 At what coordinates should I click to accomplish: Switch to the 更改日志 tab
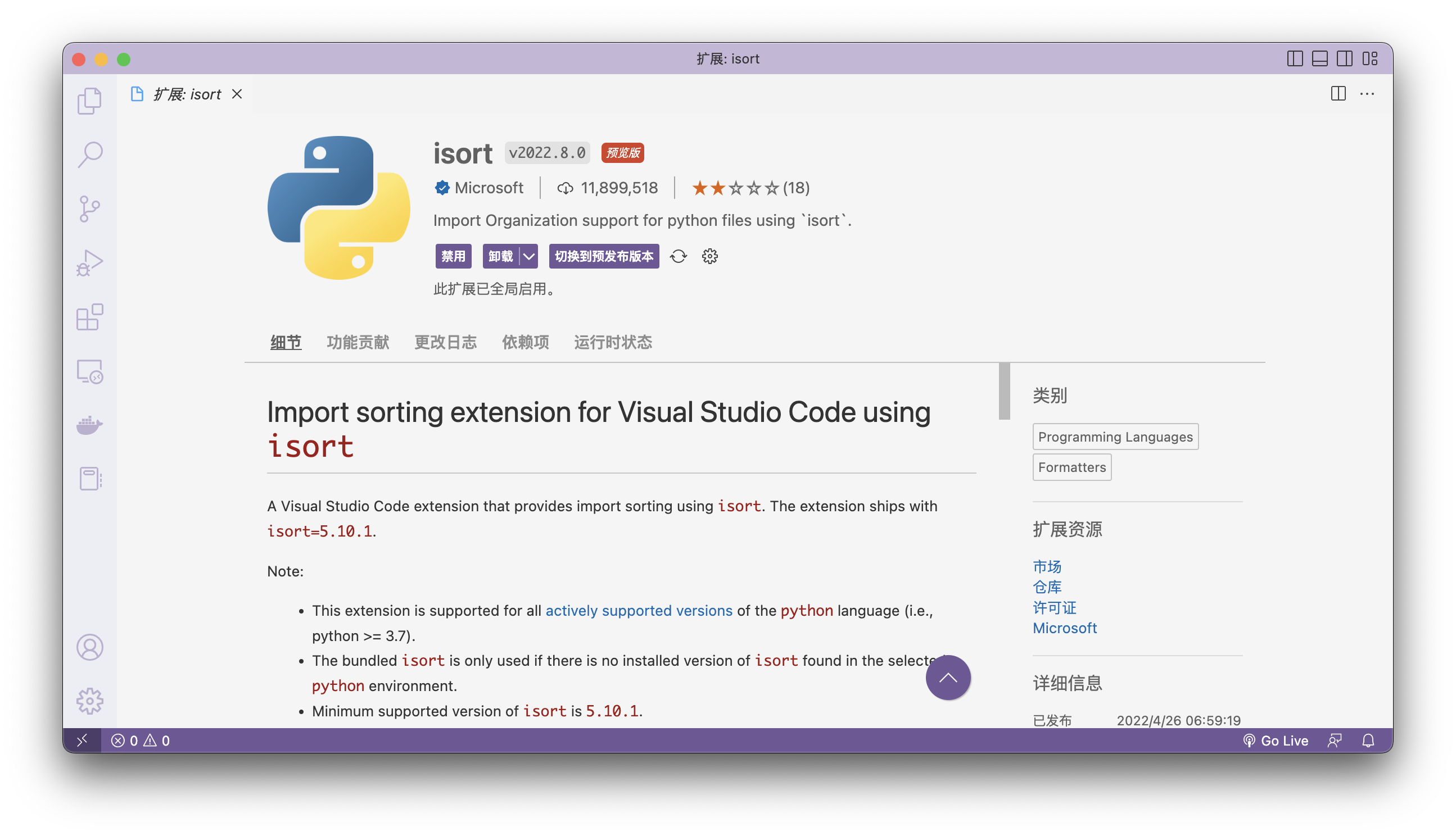pos(445,342)
